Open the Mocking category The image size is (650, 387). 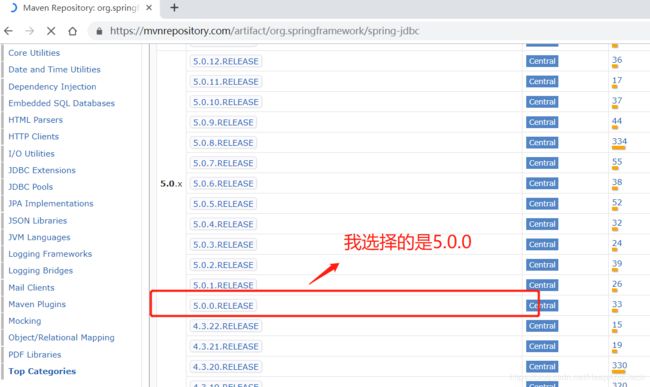point(25,321)
